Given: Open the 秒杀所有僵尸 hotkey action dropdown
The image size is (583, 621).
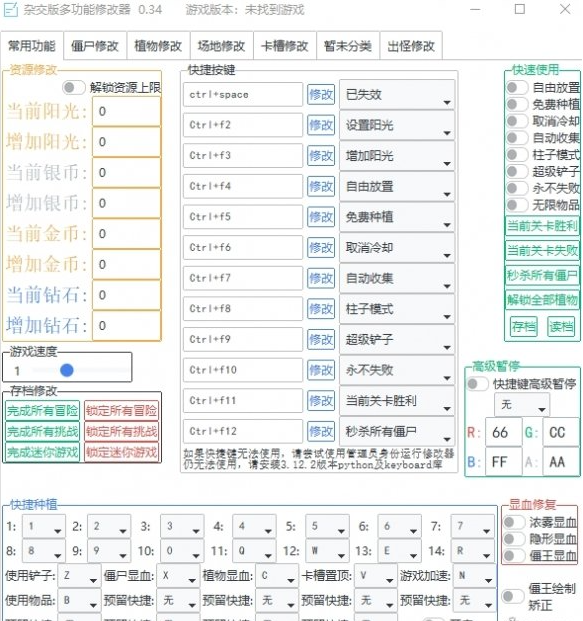Looking at the screenshot, I should 397,431.
